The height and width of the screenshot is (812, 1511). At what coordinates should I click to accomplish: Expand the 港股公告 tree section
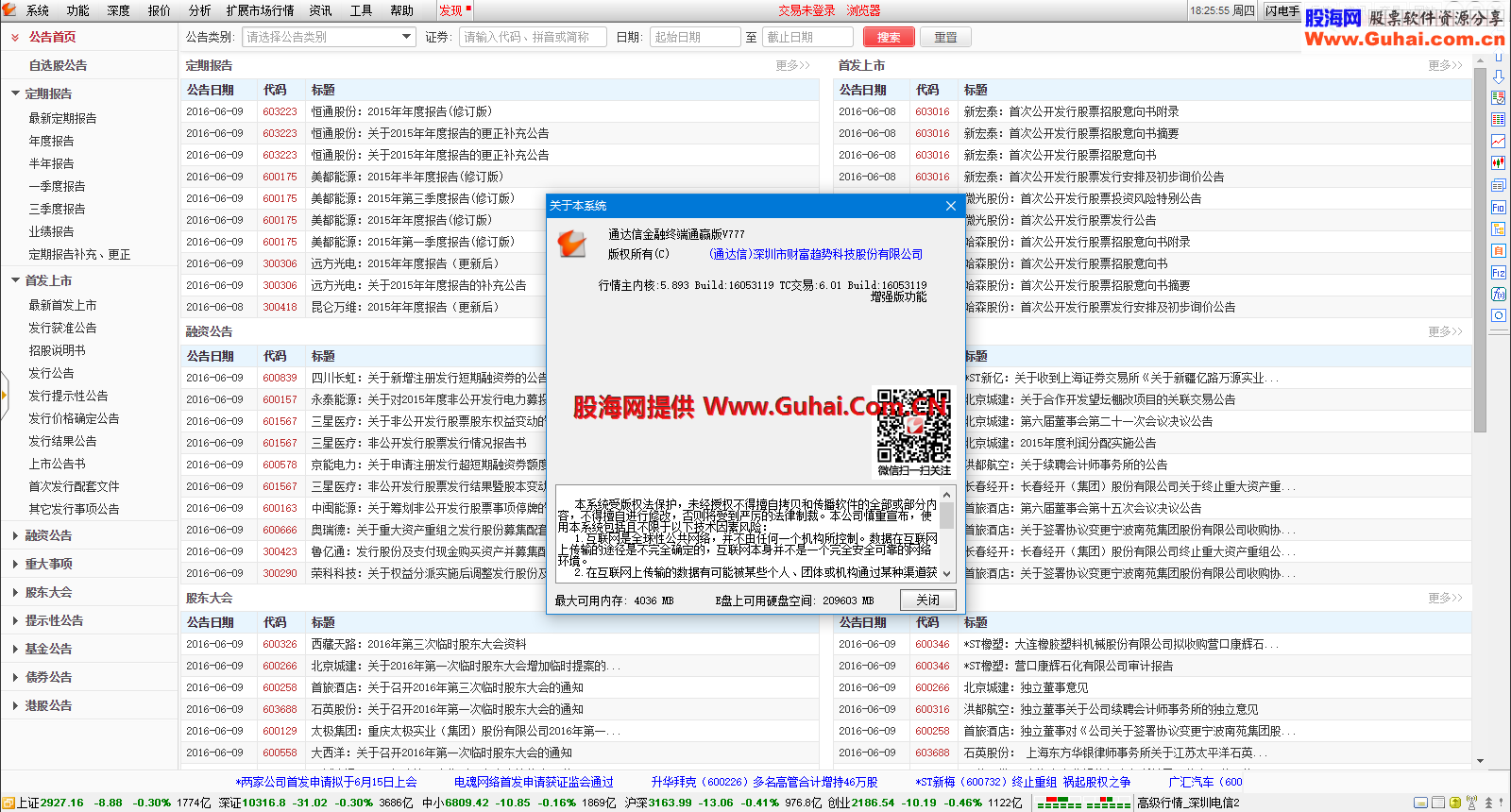click(15, 705)
